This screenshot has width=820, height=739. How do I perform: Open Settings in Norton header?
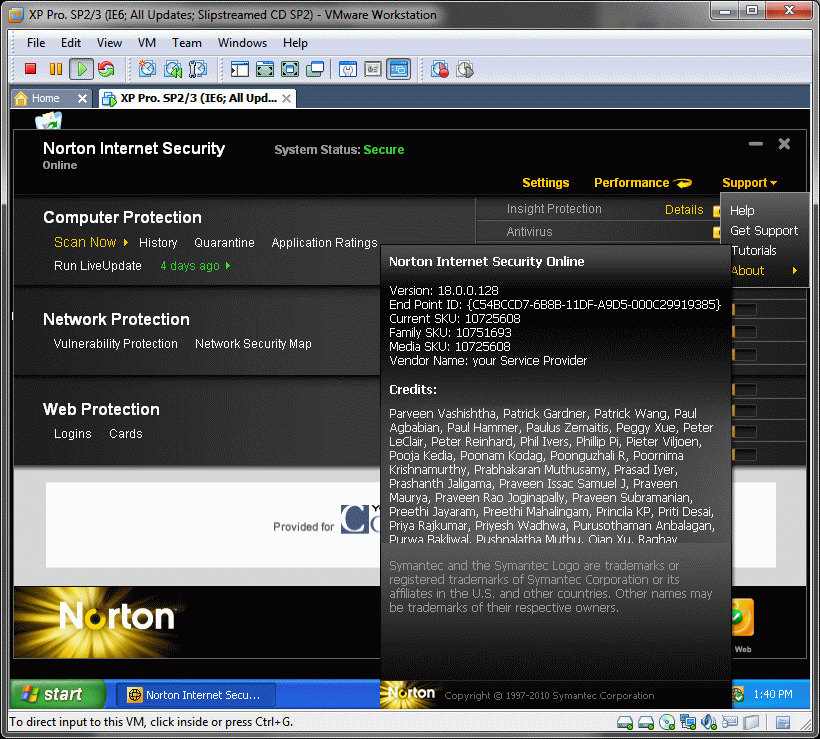(545, 183)
